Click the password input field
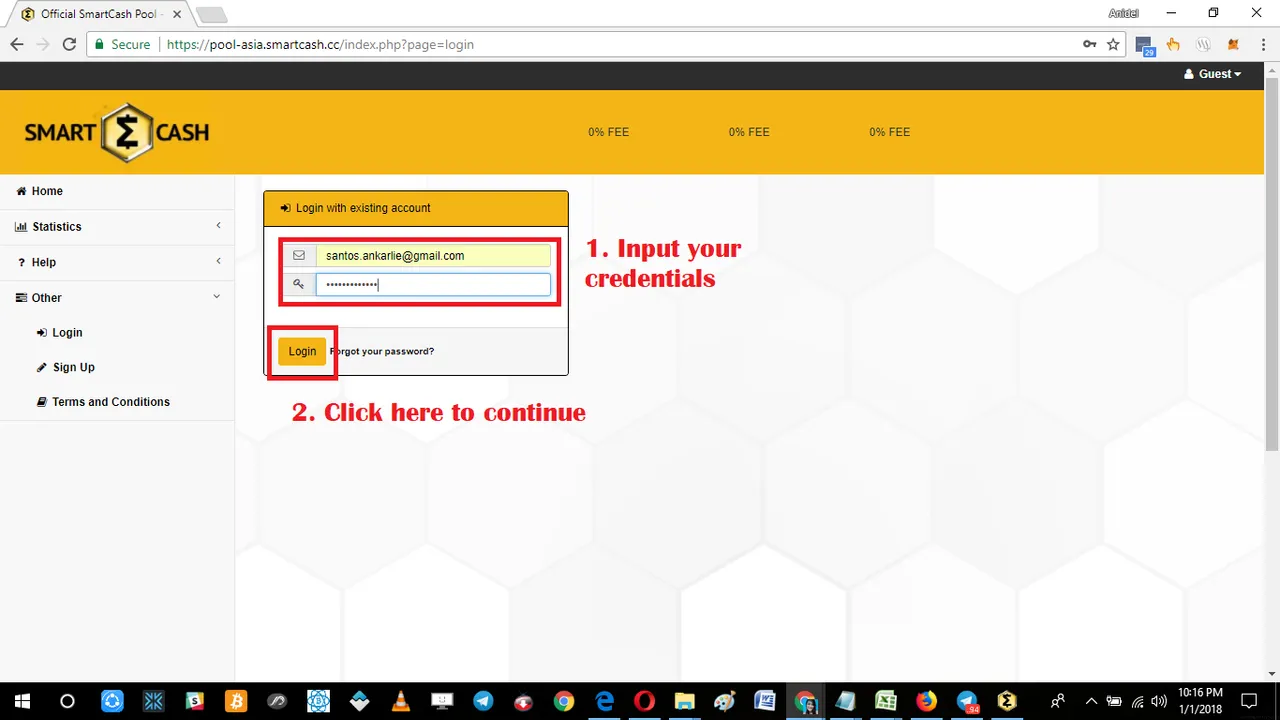 coord(433,285)
